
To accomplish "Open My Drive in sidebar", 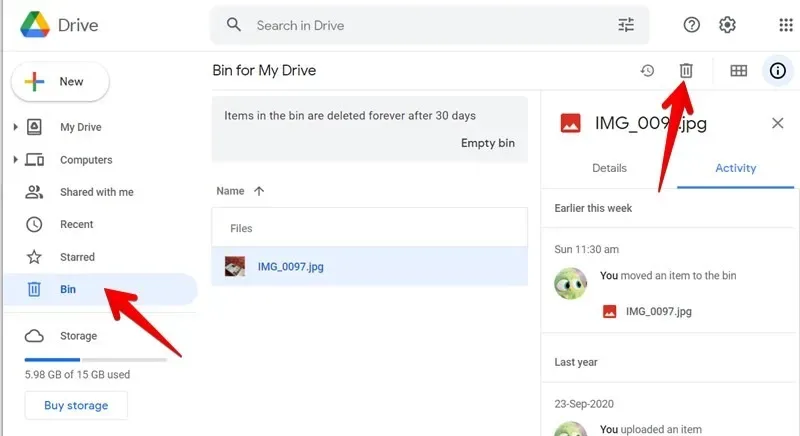I will (x=81, y=127).
